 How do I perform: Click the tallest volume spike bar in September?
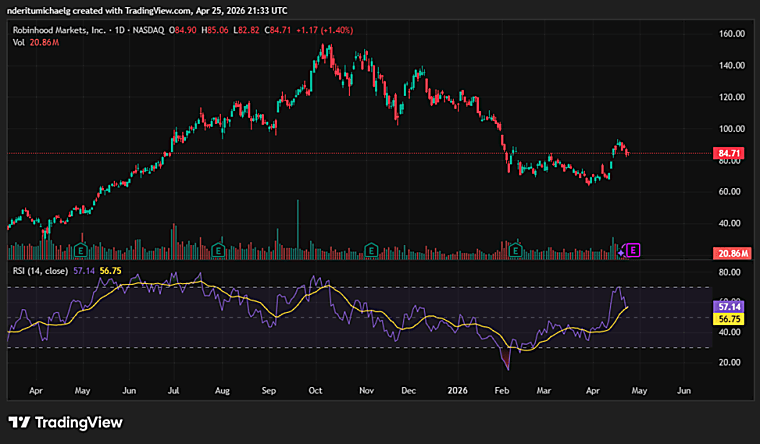(298, 229)
